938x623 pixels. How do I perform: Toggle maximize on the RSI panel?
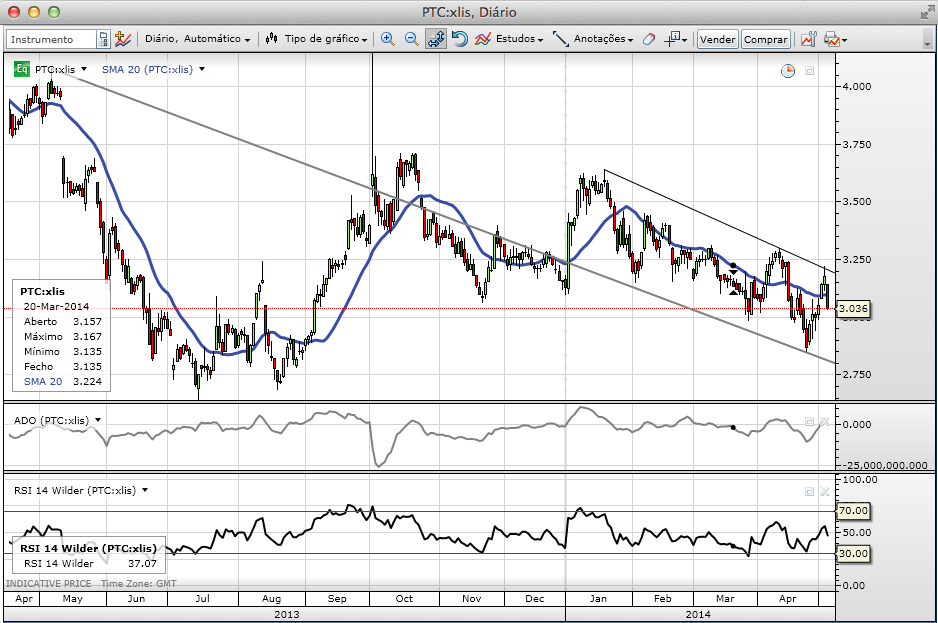pyautogui.click(x=809, y=491)
